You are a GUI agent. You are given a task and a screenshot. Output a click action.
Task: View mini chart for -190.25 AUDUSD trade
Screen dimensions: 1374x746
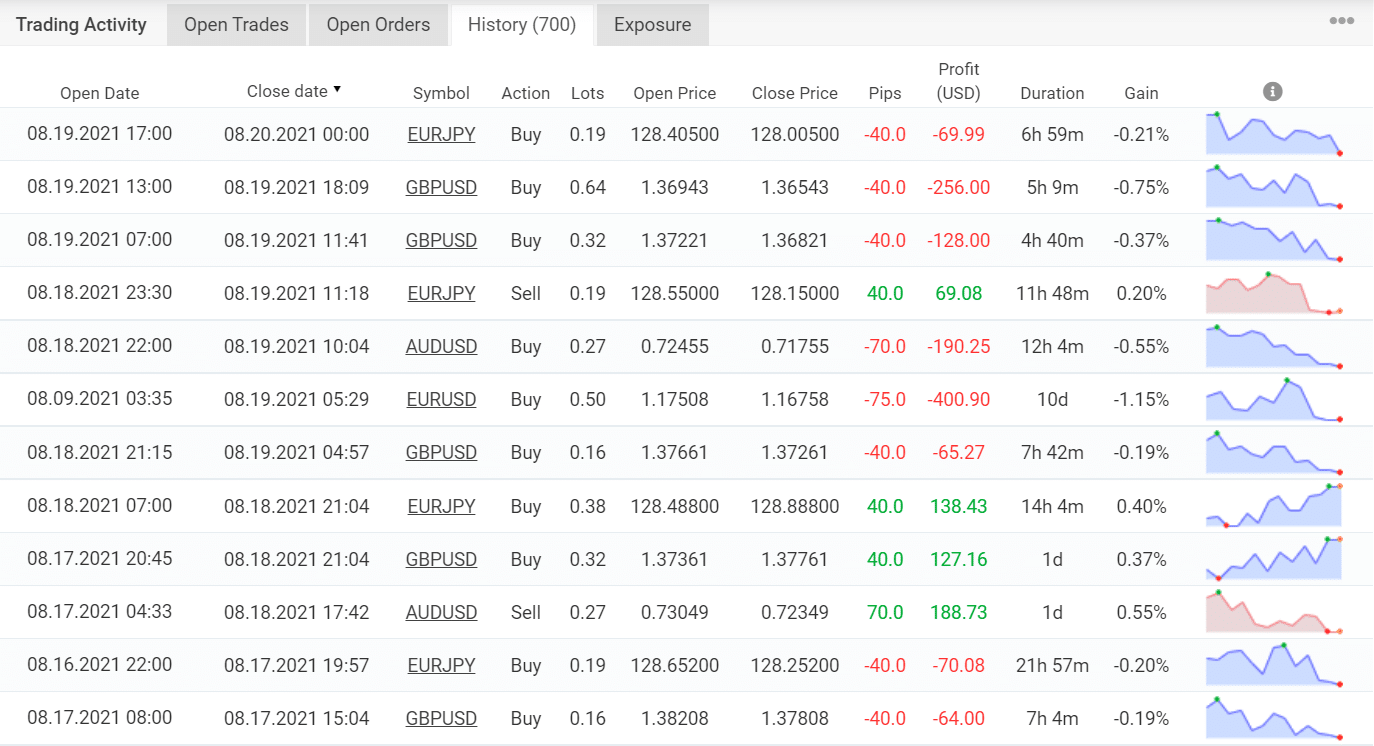(1273, 346)
